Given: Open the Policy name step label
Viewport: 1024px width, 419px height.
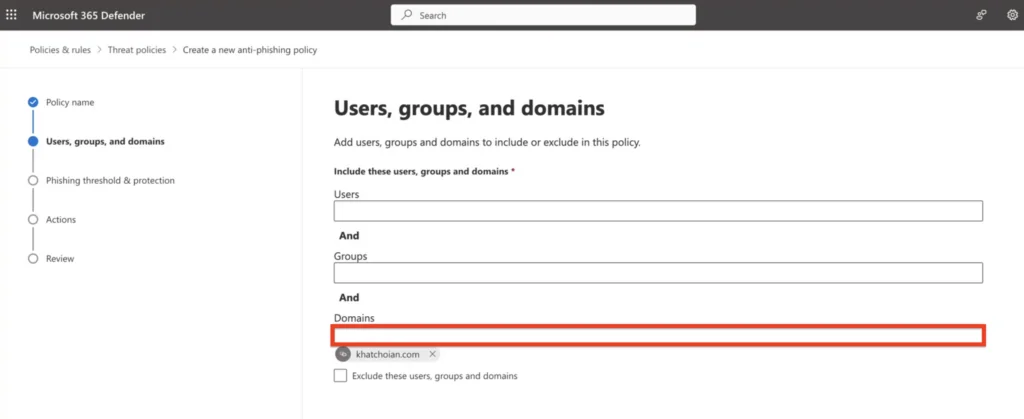Looking at the screenshot, I should 70,102.
